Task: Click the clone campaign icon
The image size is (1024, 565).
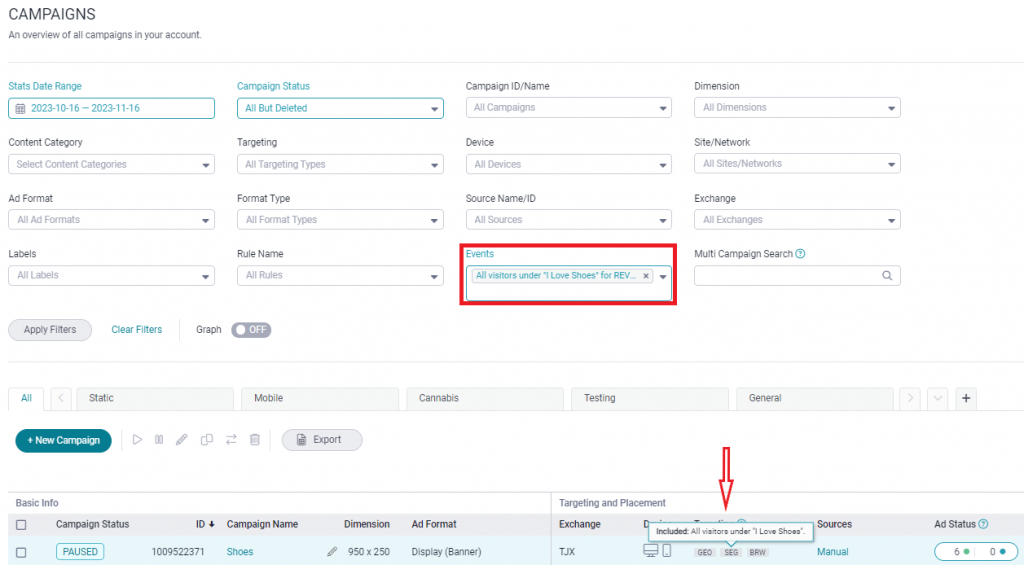Action: click(206, 440)
